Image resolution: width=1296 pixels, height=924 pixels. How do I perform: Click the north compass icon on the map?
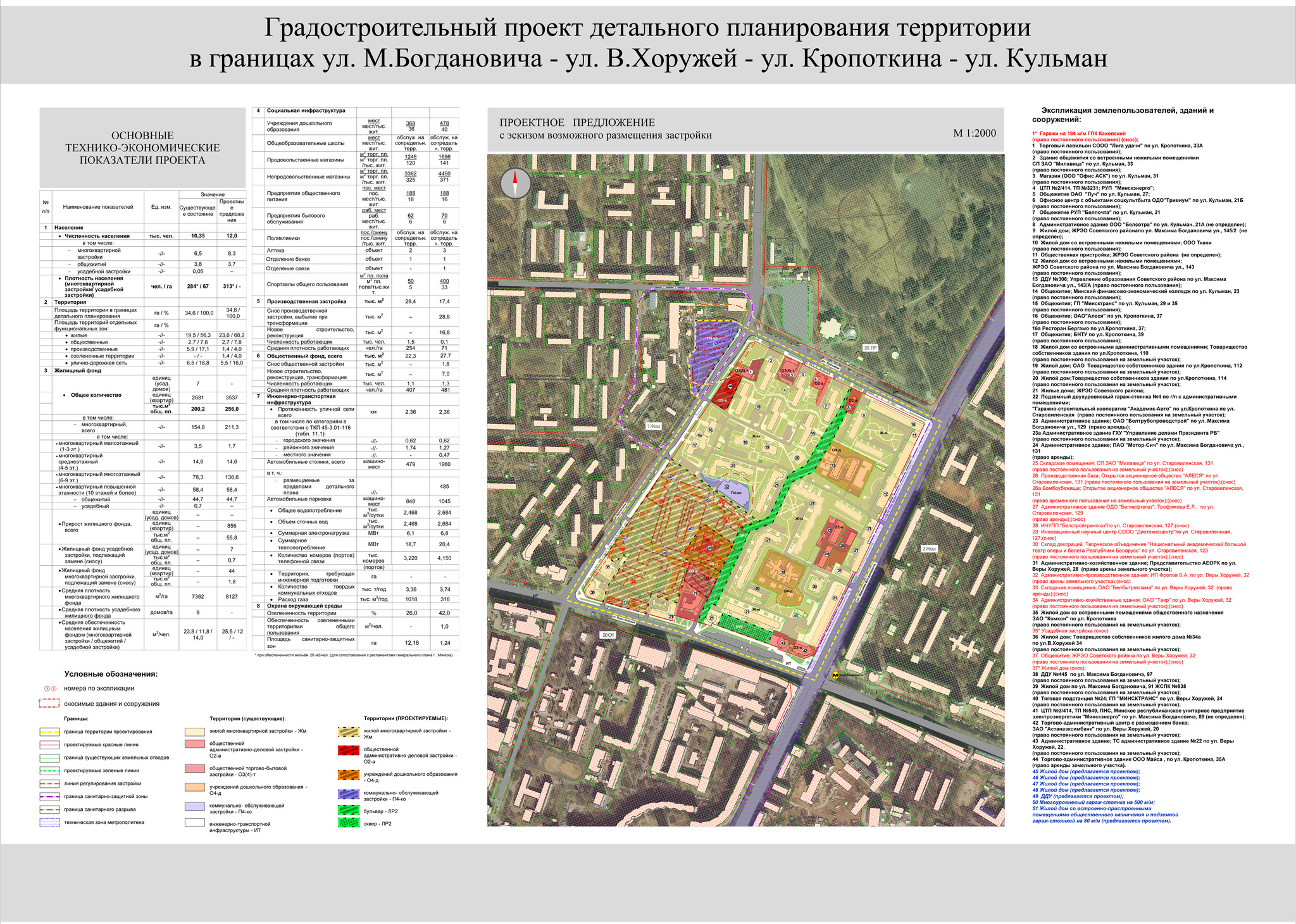[x=515, y=184]
